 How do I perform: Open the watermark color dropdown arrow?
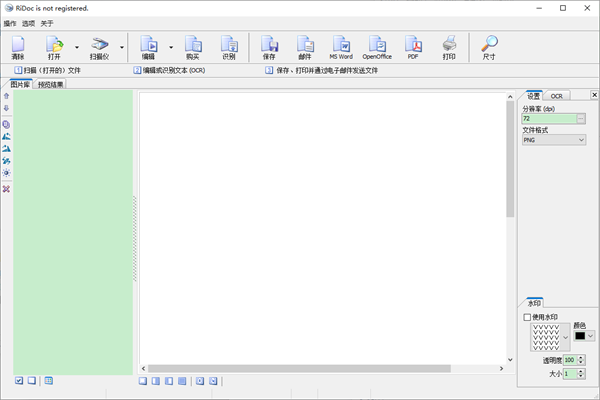pos(591,336)
